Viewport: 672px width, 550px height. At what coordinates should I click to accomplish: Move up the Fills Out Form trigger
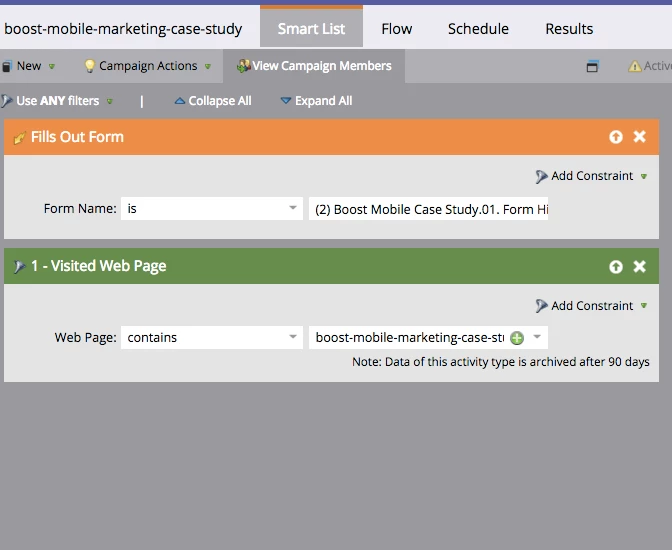(616, 137)
